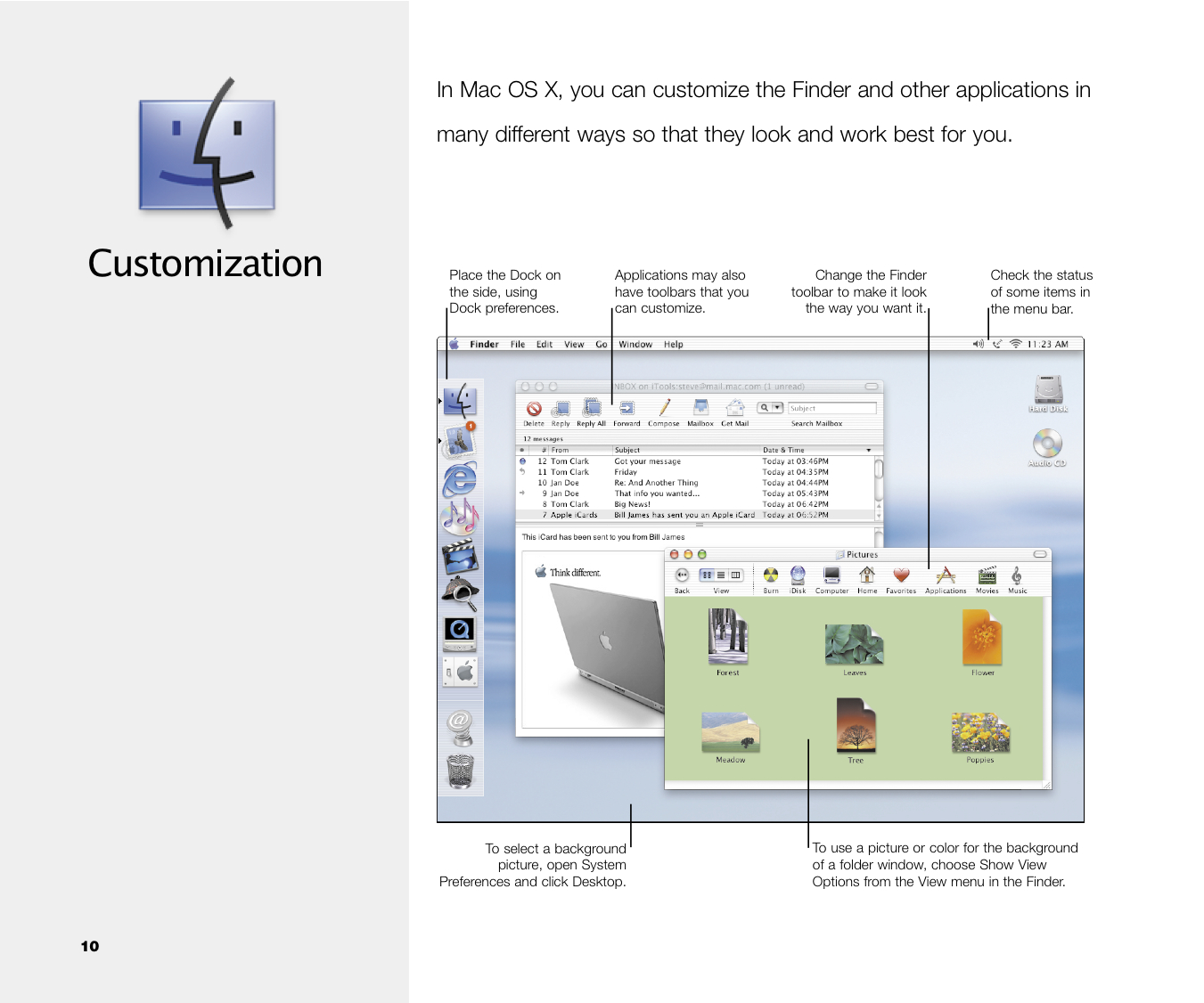
Task: Open the Trash in the Dock
Action: tap(460, 771)
